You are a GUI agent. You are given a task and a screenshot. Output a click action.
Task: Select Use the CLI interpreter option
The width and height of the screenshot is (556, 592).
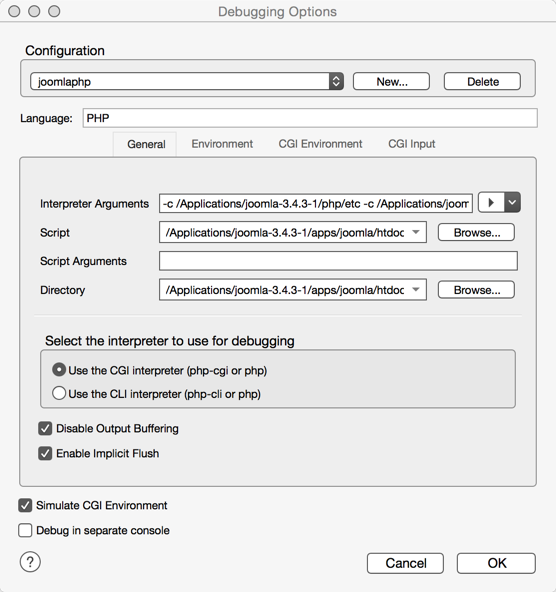pos(59,393)
